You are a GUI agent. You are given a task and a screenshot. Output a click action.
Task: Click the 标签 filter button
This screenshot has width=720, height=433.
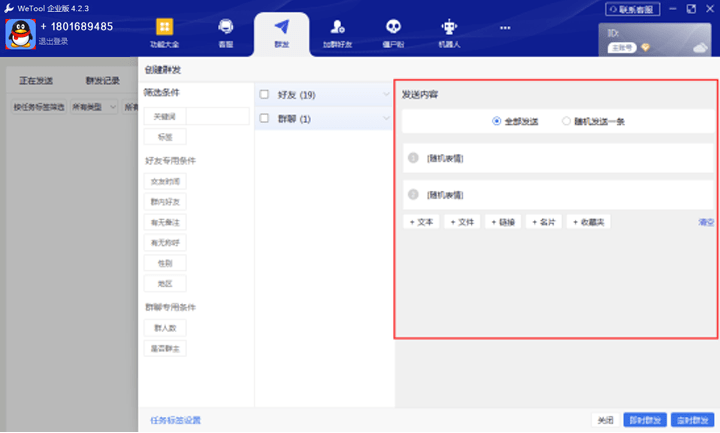[x=165, y=137]
